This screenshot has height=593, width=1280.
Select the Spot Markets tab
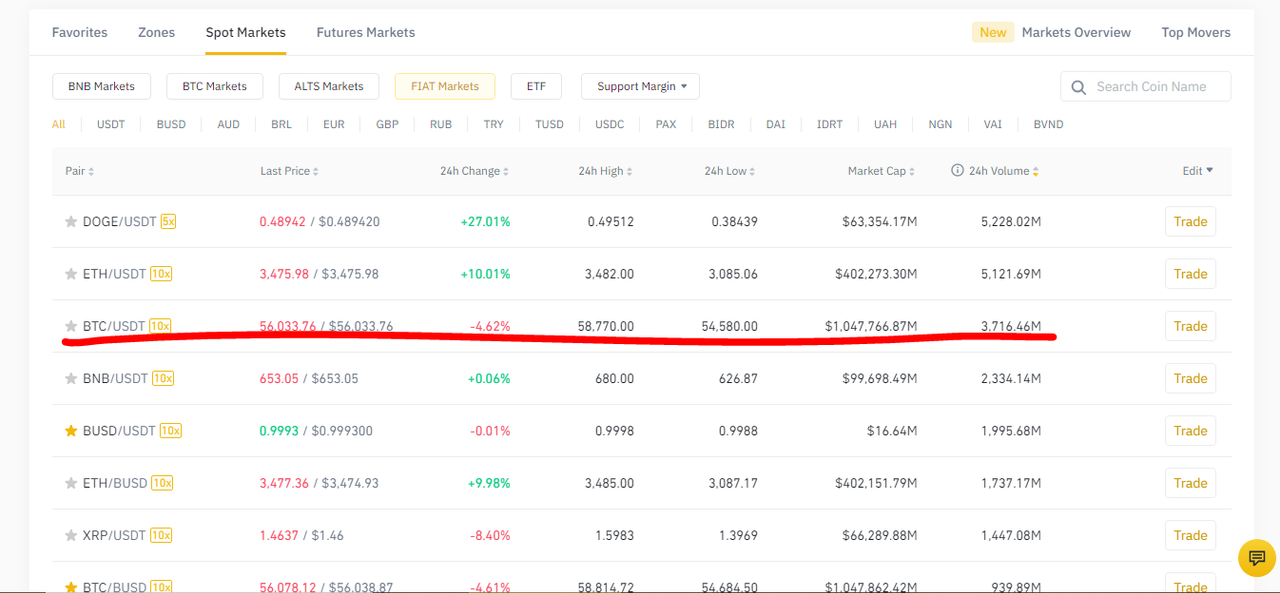[246, 32]
